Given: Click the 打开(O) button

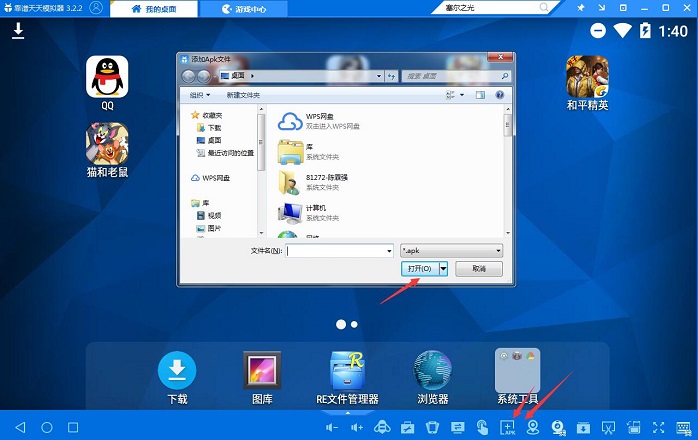Looking at the screenshot, I should coord(420,269).
